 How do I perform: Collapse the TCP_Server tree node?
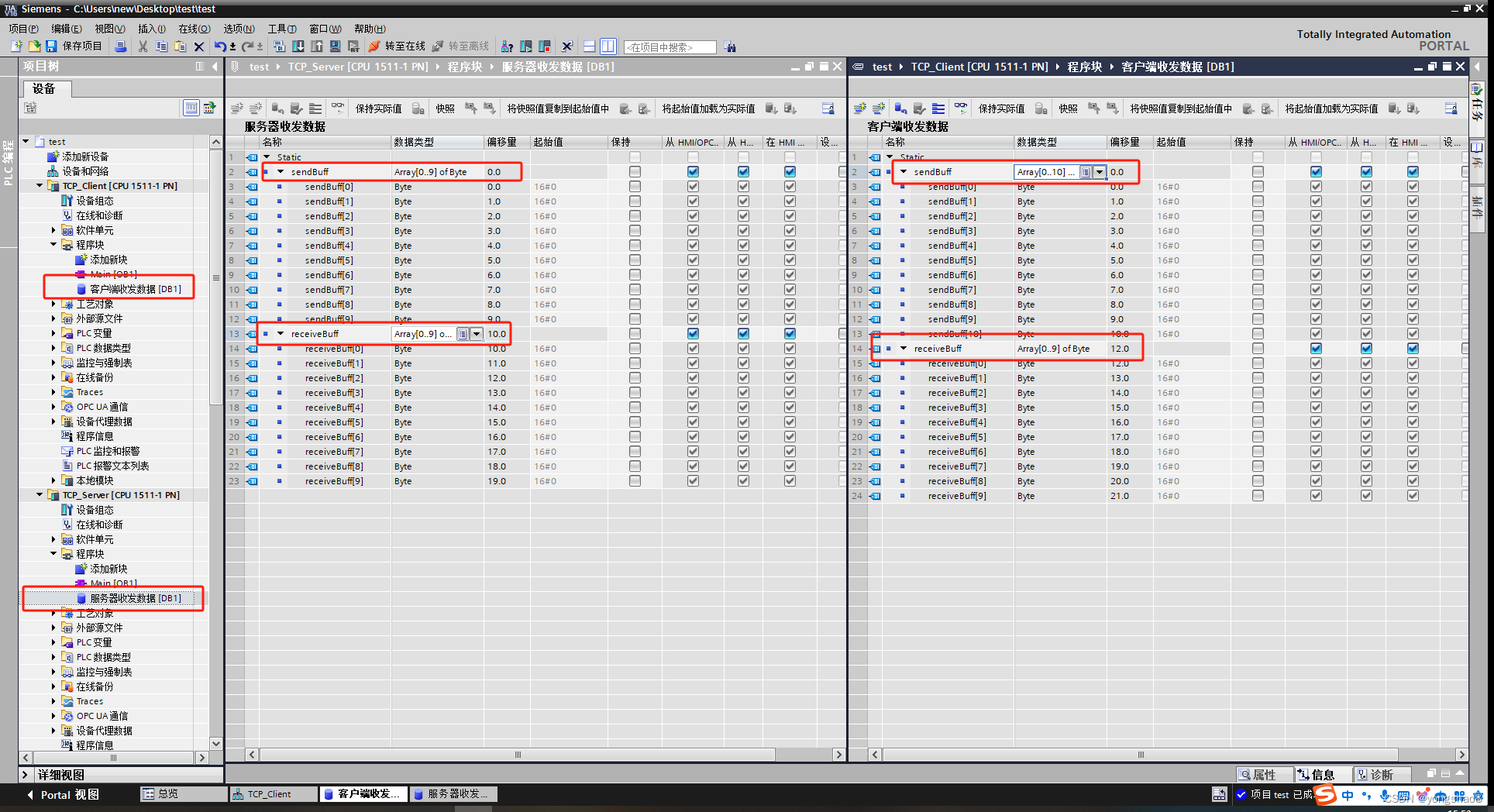(40, 495)
